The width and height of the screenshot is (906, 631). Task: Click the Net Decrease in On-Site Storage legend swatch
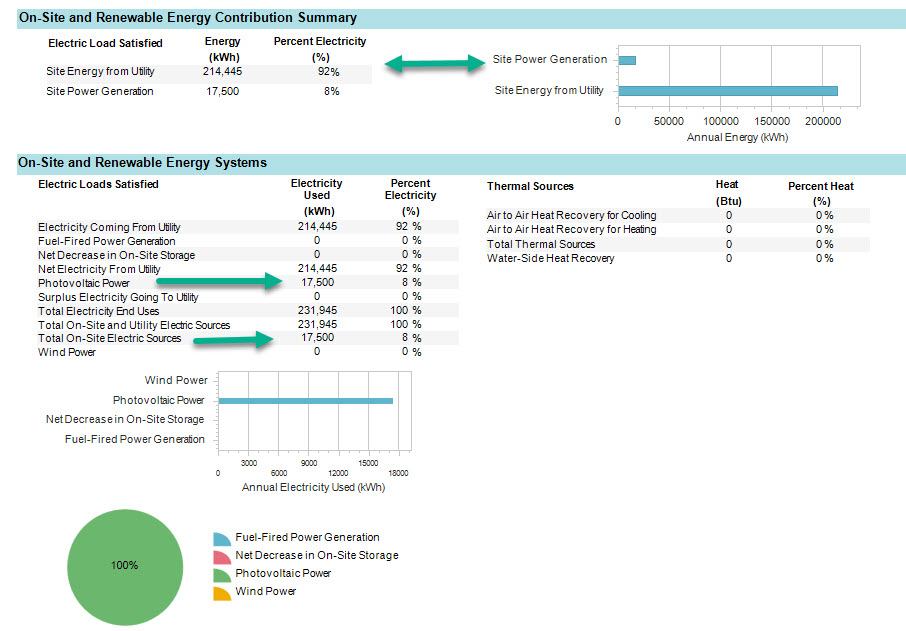pos(222,557)
